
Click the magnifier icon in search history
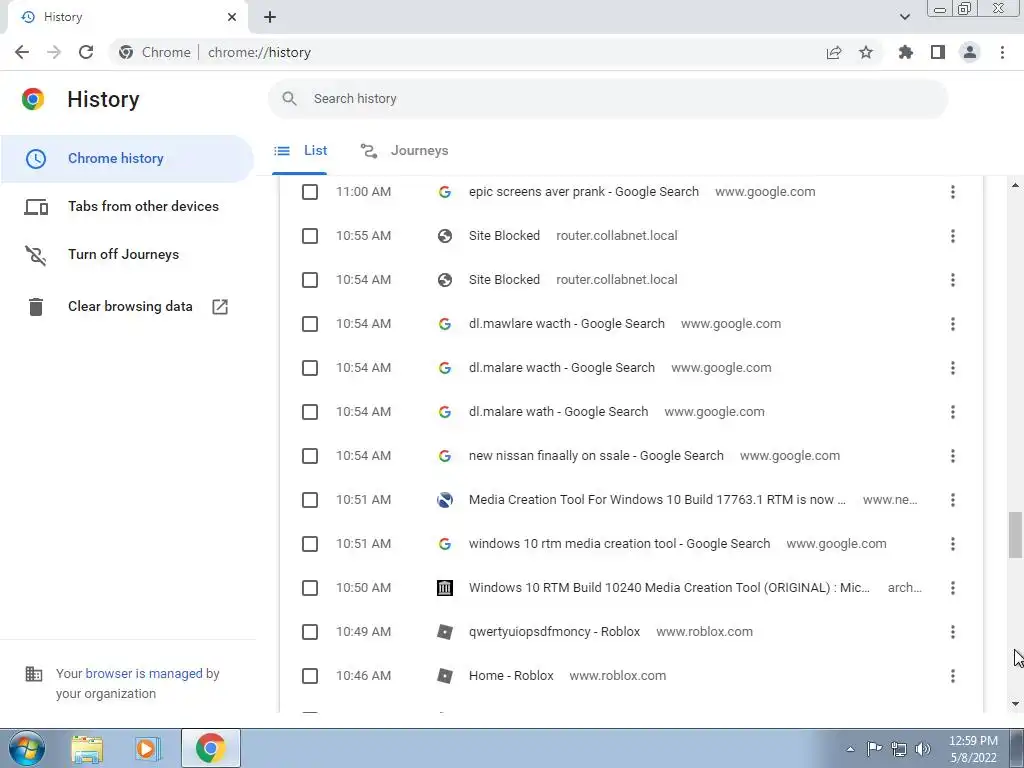[x=289, y=99]
